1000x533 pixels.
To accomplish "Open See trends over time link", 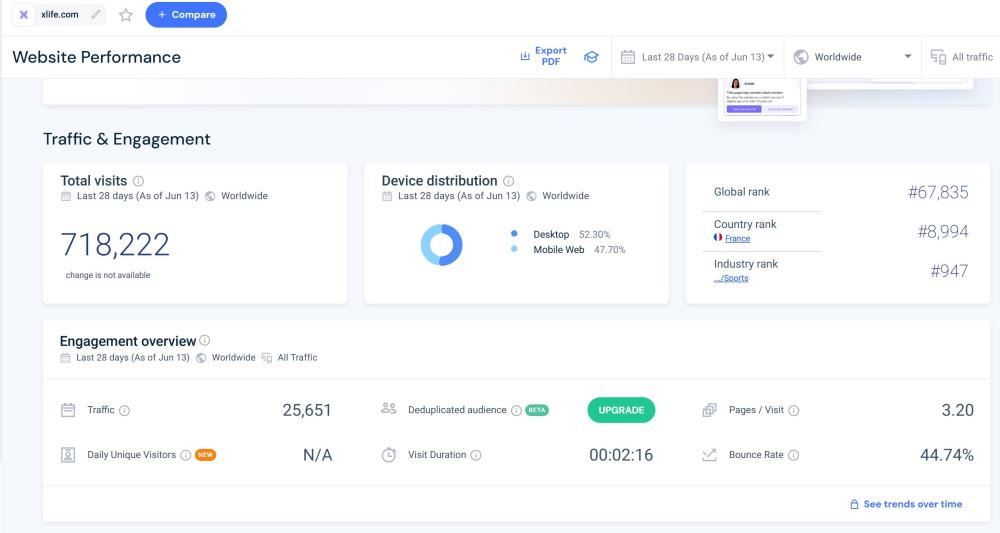I will (905, 504).
